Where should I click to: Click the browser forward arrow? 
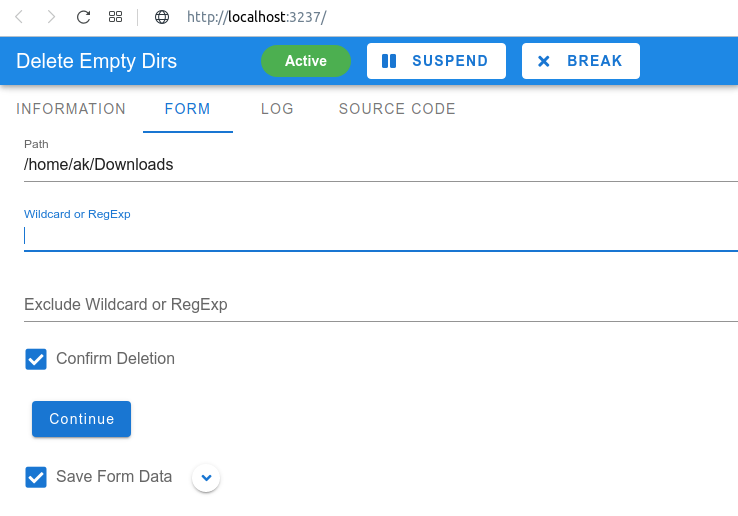pyautogui.click(x=51, y=17)
